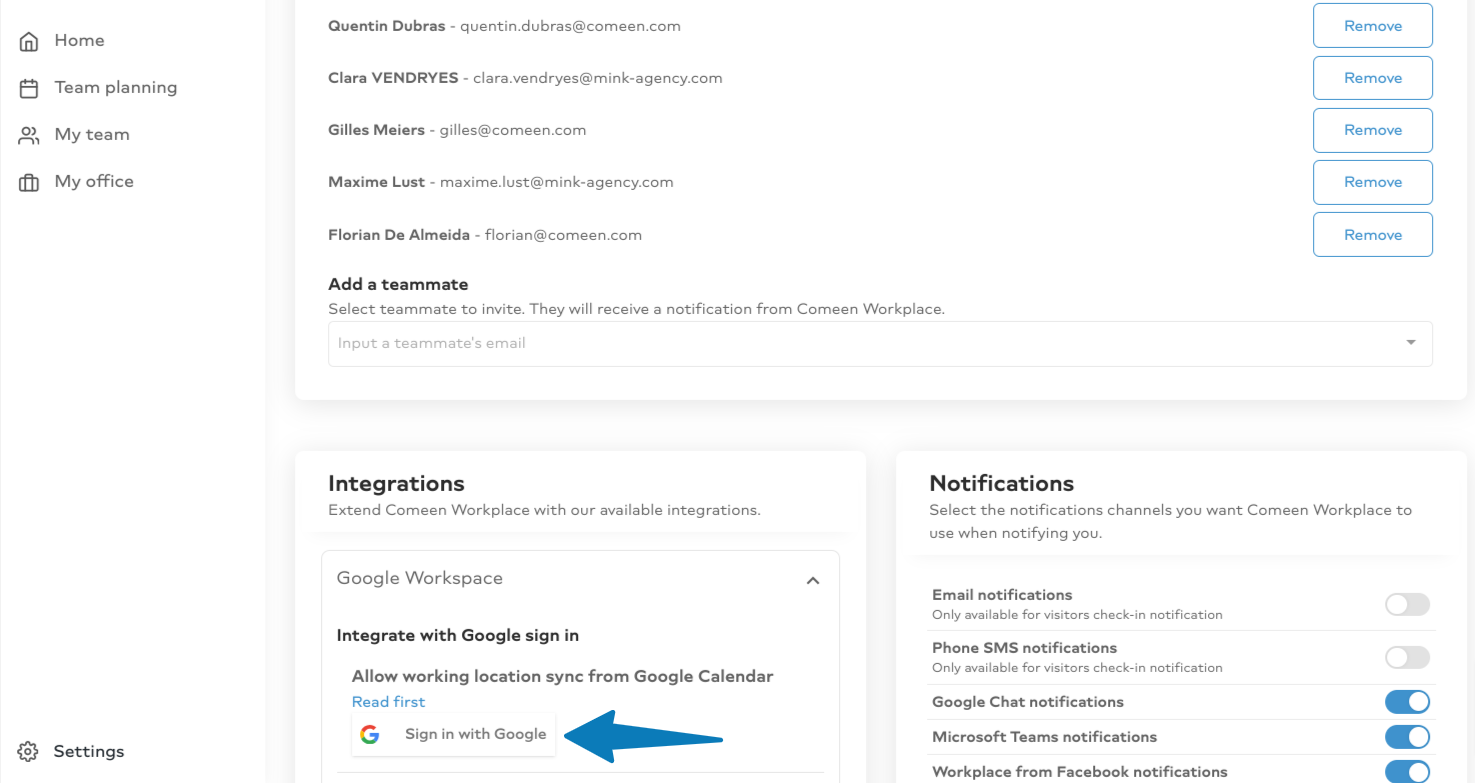Click Integrate with Google sign in text

[458, 635]
